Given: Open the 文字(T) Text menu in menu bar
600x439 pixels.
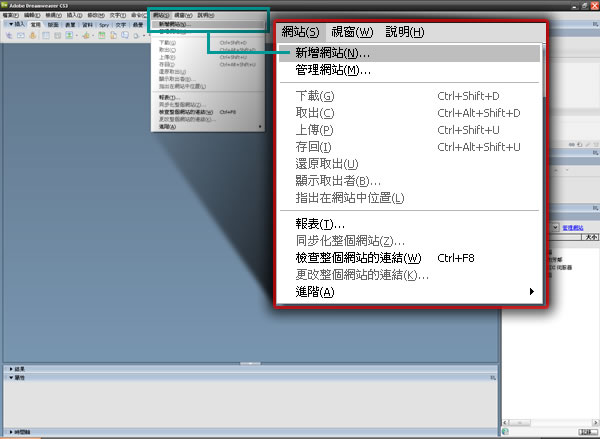Looking at the screenshot, I should click(118, 15).
